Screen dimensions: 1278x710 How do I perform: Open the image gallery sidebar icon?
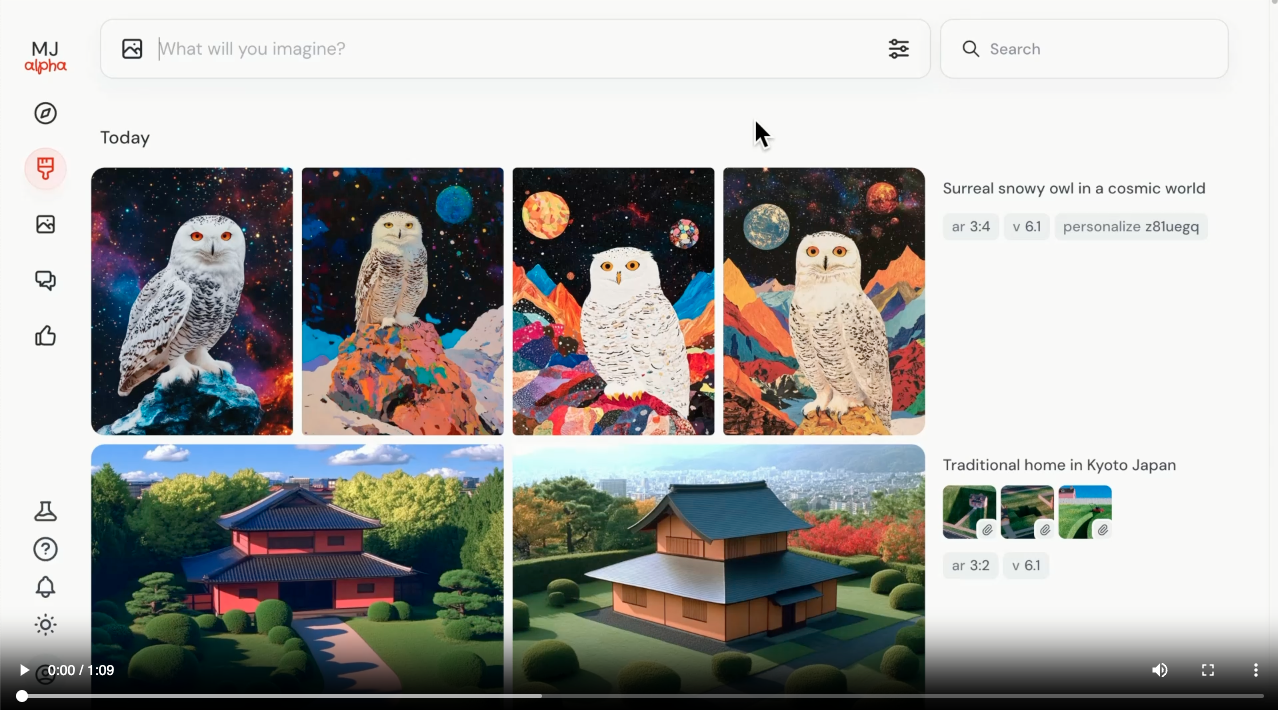click(46, 225)
